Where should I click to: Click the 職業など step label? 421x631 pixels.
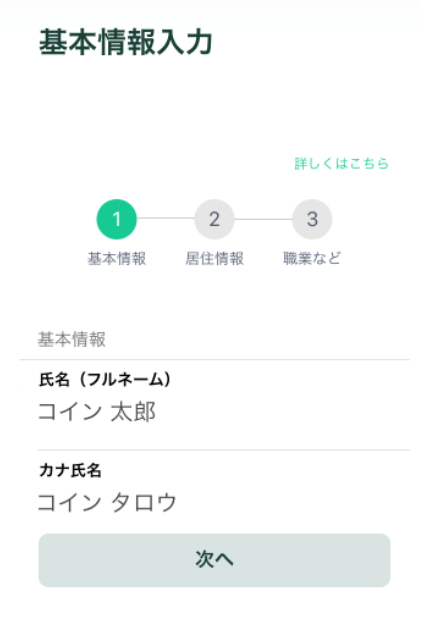click(312, 258)
